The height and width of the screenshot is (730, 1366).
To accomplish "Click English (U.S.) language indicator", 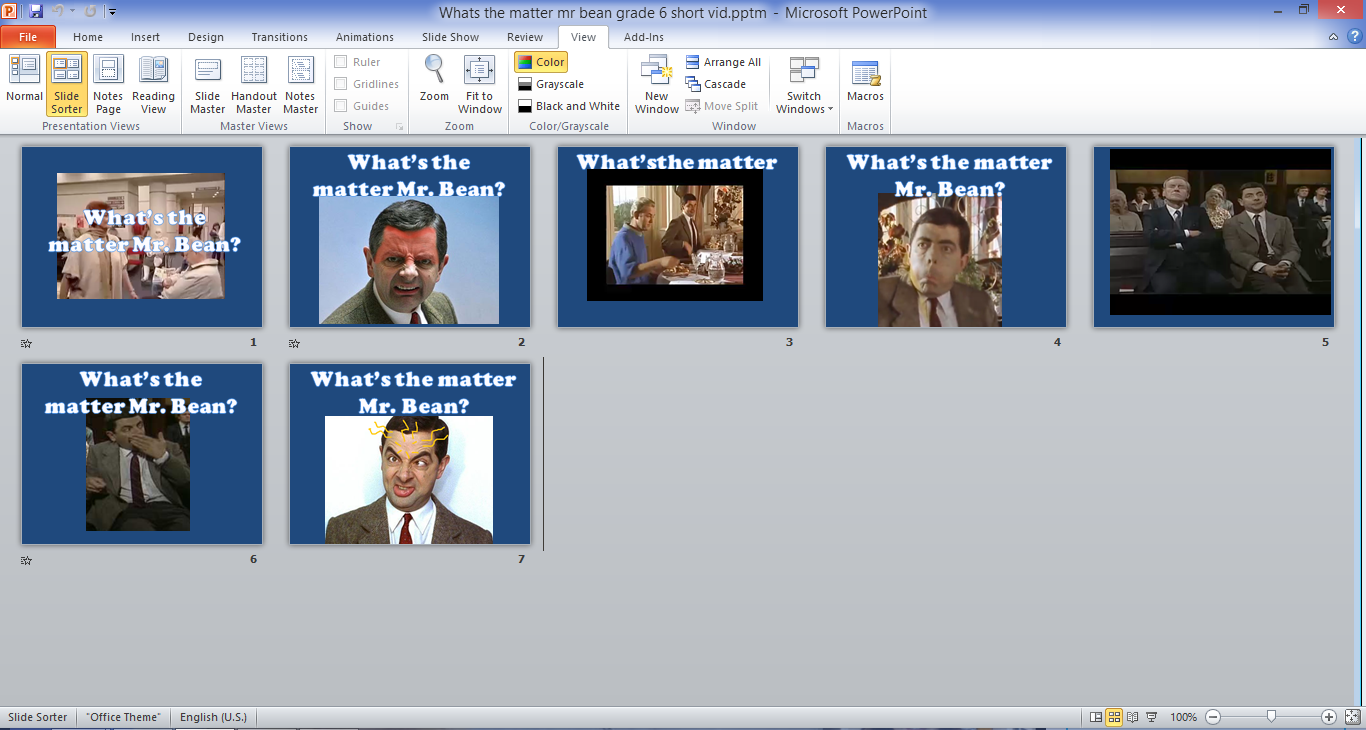I will point(213,717).
